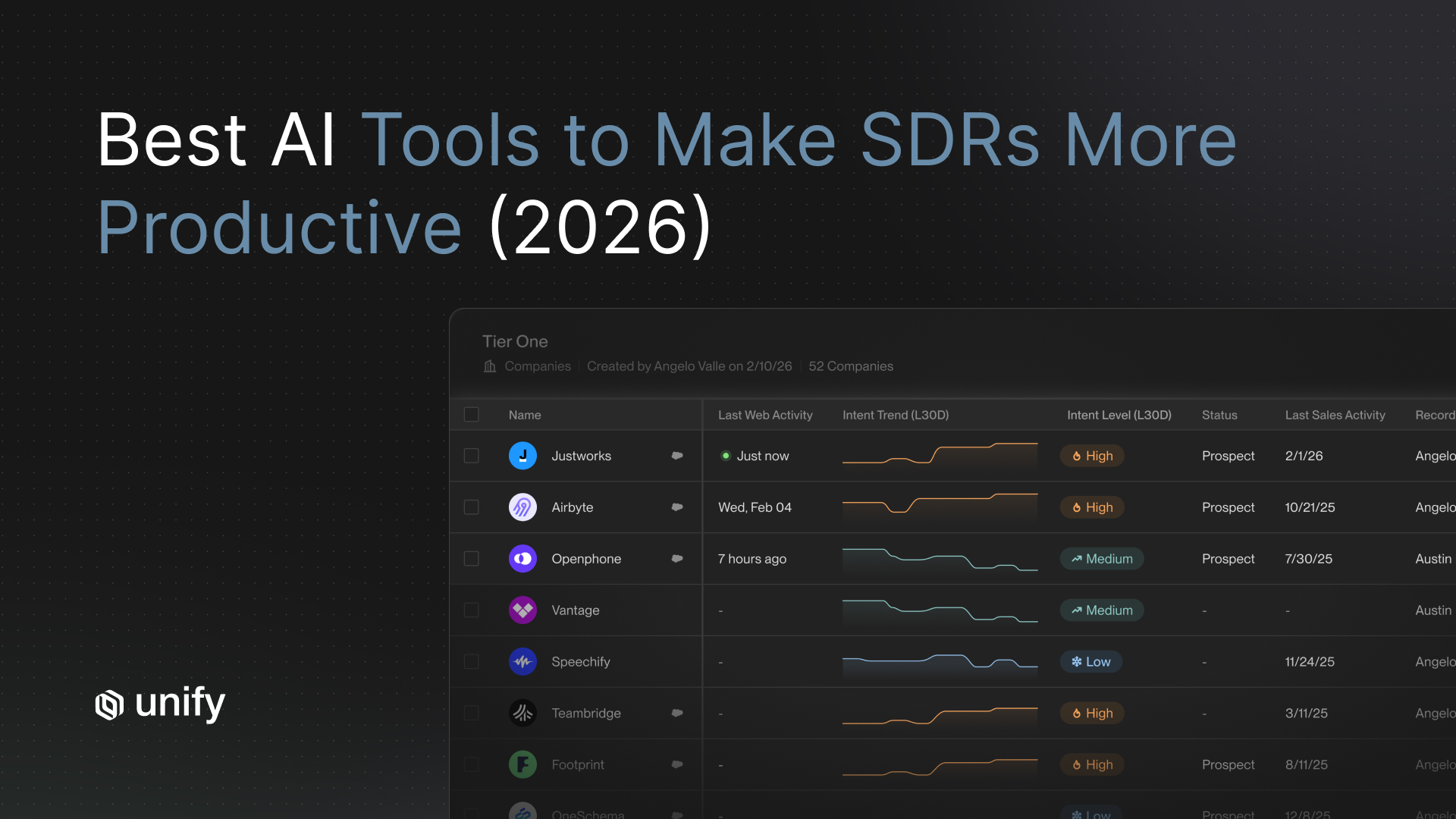The image size is (1456, 819).
Task: Click the Status column header
Action: coord(1219,415)
